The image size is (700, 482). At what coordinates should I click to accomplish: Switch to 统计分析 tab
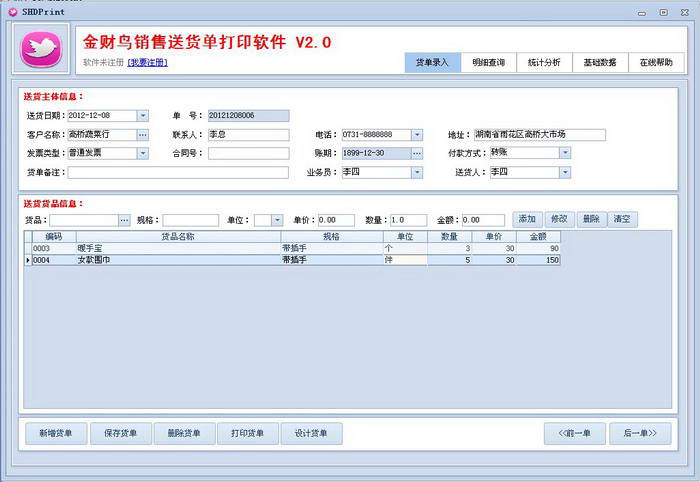[544, 62]
